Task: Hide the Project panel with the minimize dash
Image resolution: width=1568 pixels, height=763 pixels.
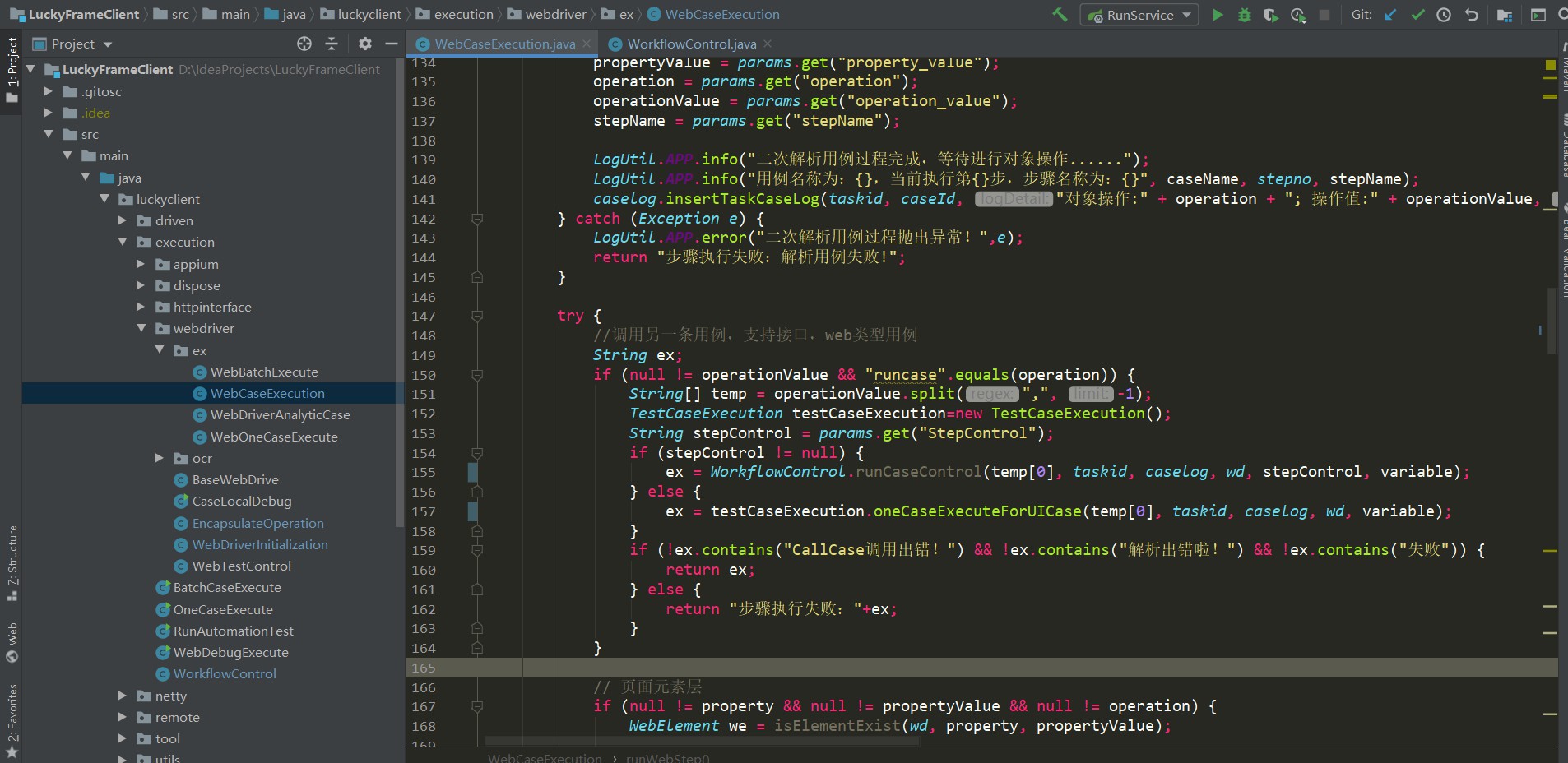Action: point(392,44)
